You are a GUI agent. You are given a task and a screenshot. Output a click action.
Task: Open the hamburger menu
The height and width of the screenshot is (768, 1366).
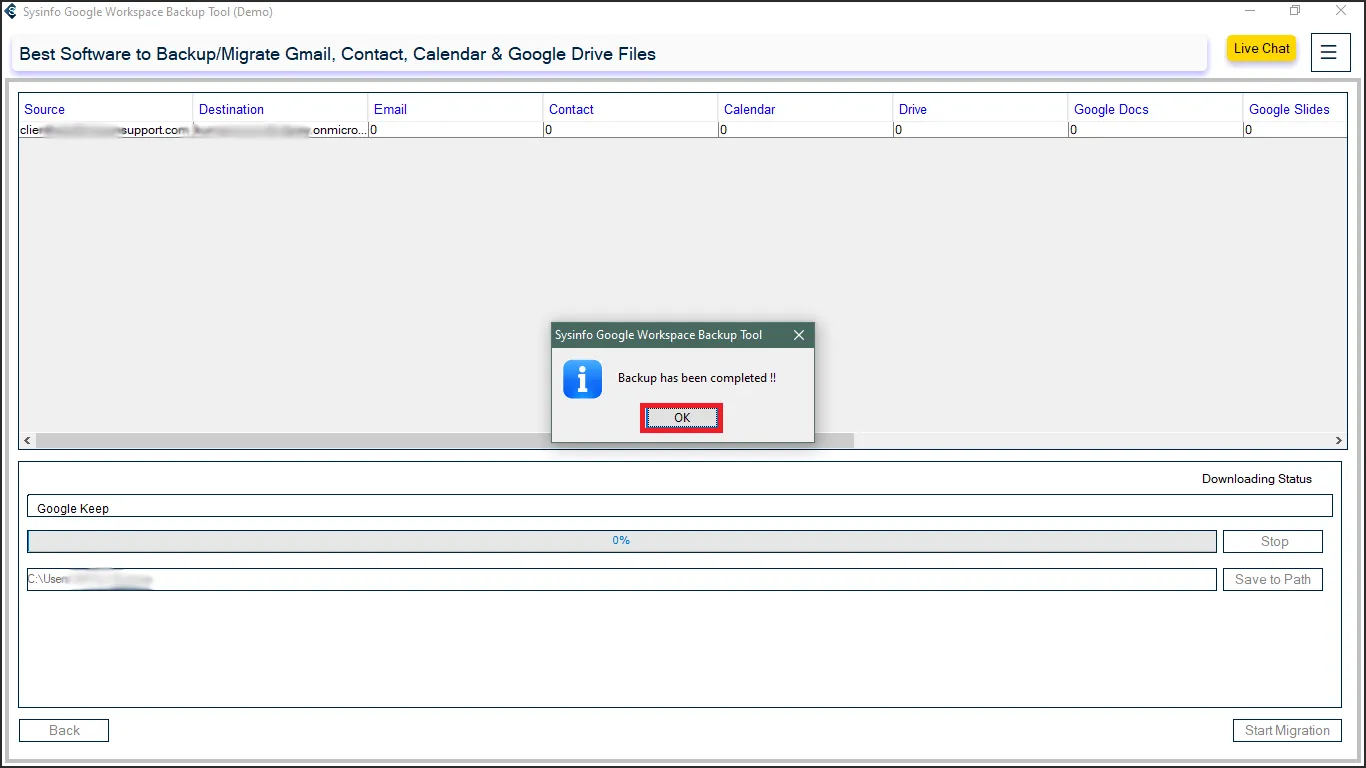pos(1329,53)
